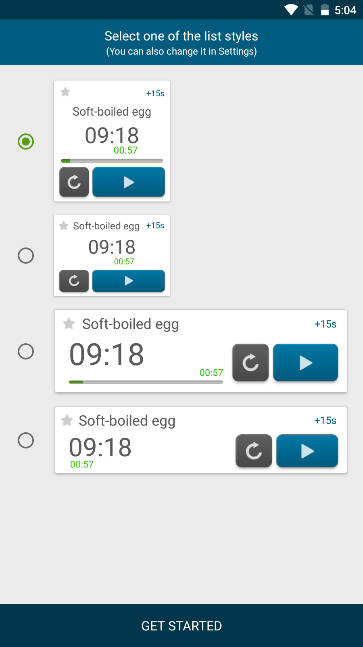Toggle the star in the third wide card
This screenshot has width=363, height=647.
69,324
